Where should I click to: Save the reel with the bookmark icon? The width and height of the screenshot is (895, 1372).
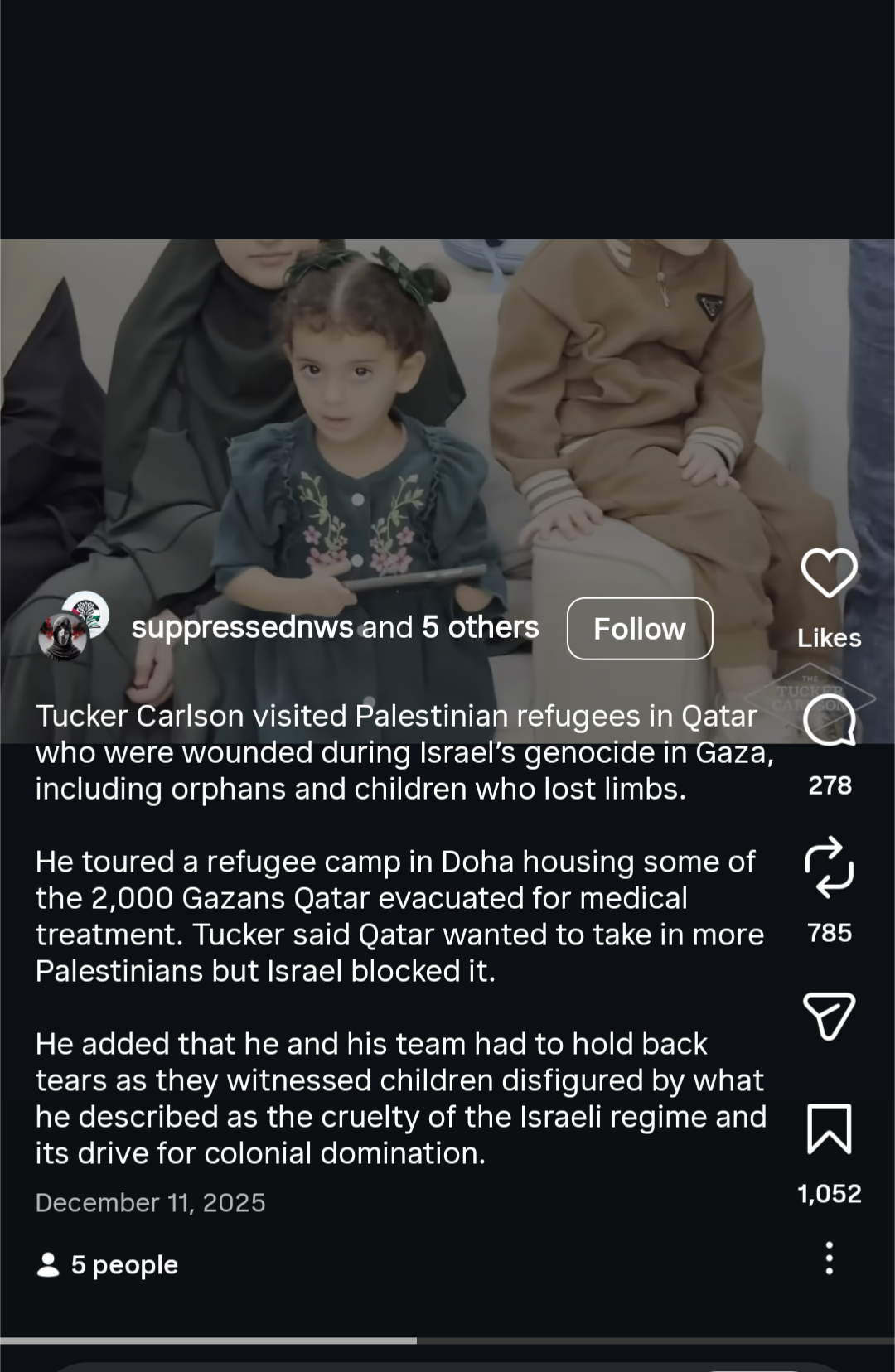829,1128
